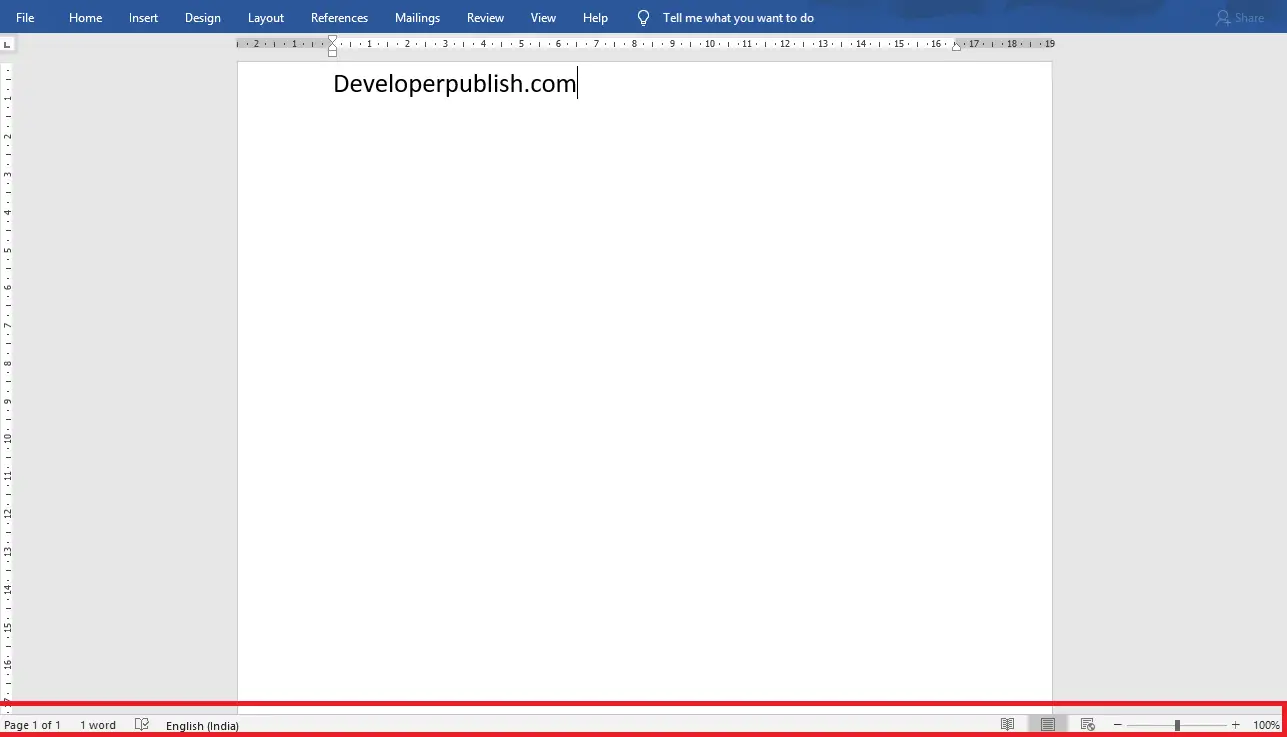Open the Layout ribbon tab

[x=266, y=18]
